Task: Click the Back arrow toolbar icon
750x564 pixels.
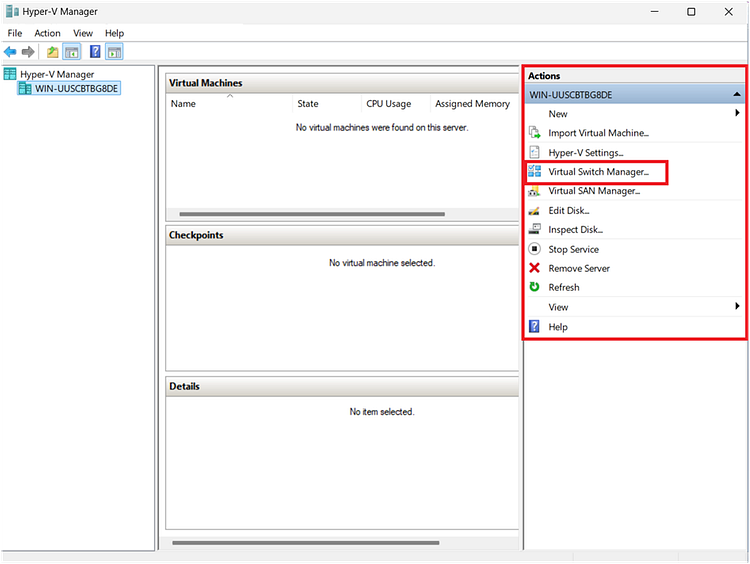Action: (10, 52)
